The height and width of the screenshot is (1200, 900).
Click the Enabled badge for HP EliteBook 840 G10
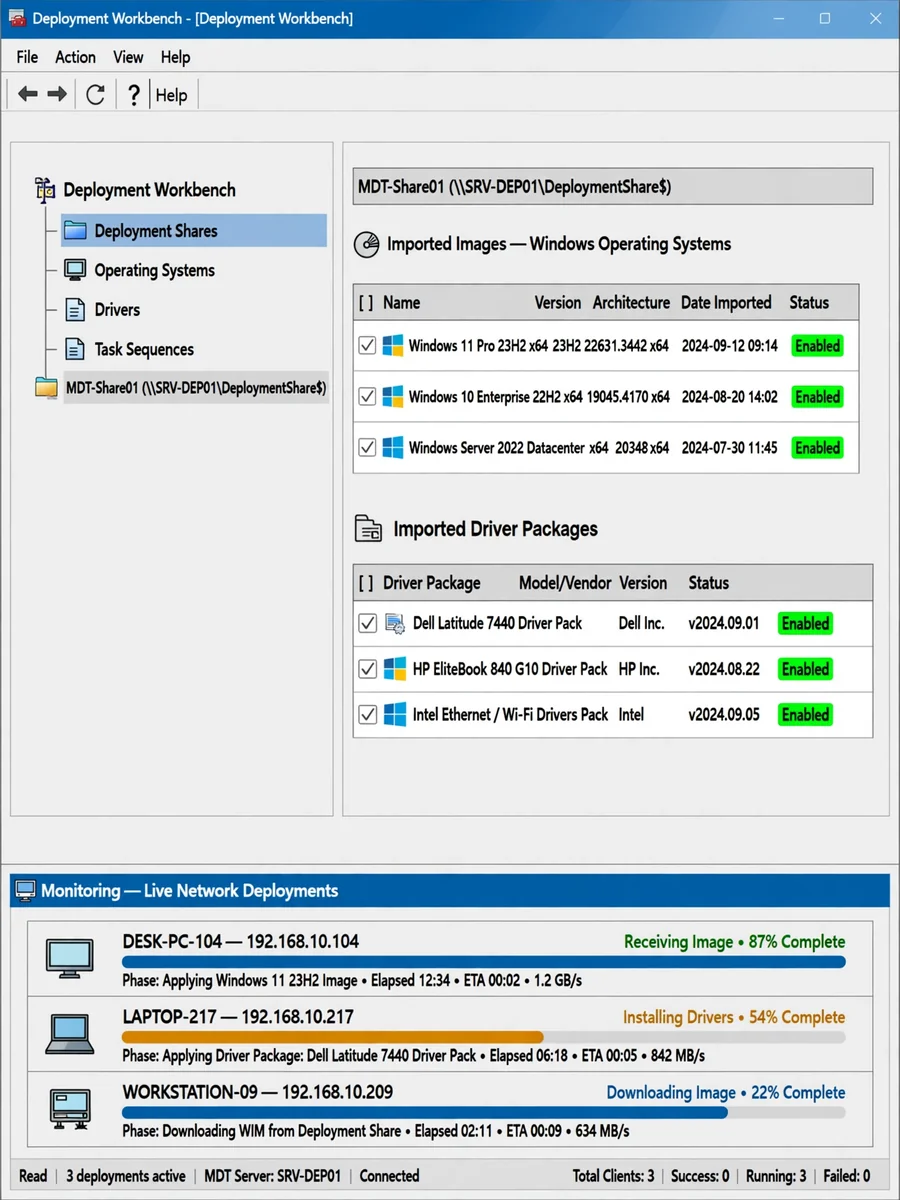pyautogui.click(x=805, y=669)
